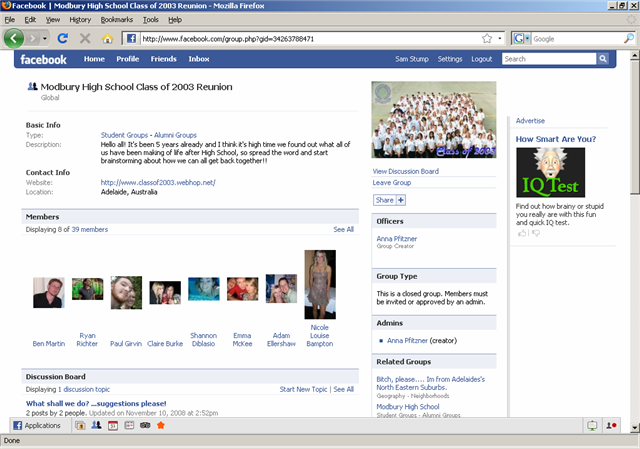Click Claire Burke member name

[165, 344]
